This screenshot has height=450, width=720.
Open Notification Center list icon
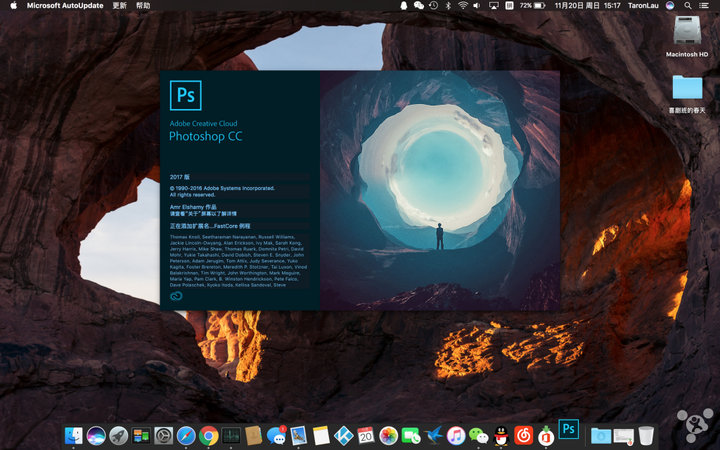[703, 6]
